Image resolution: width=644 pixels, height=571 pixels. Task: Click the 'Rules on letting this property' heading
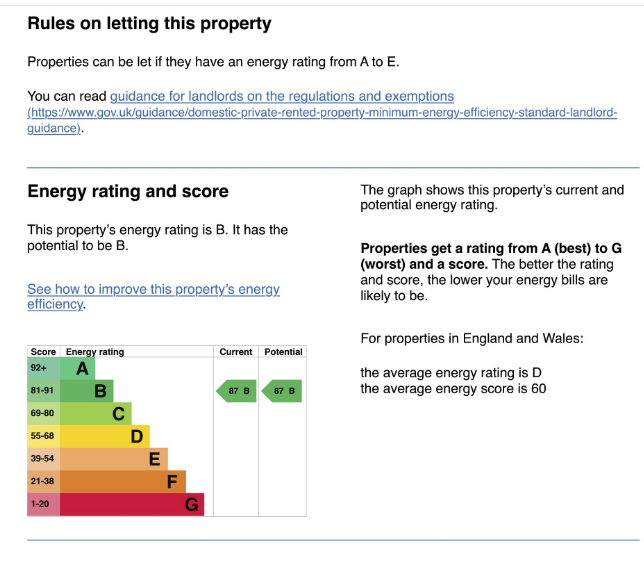[x=149, y=23]
